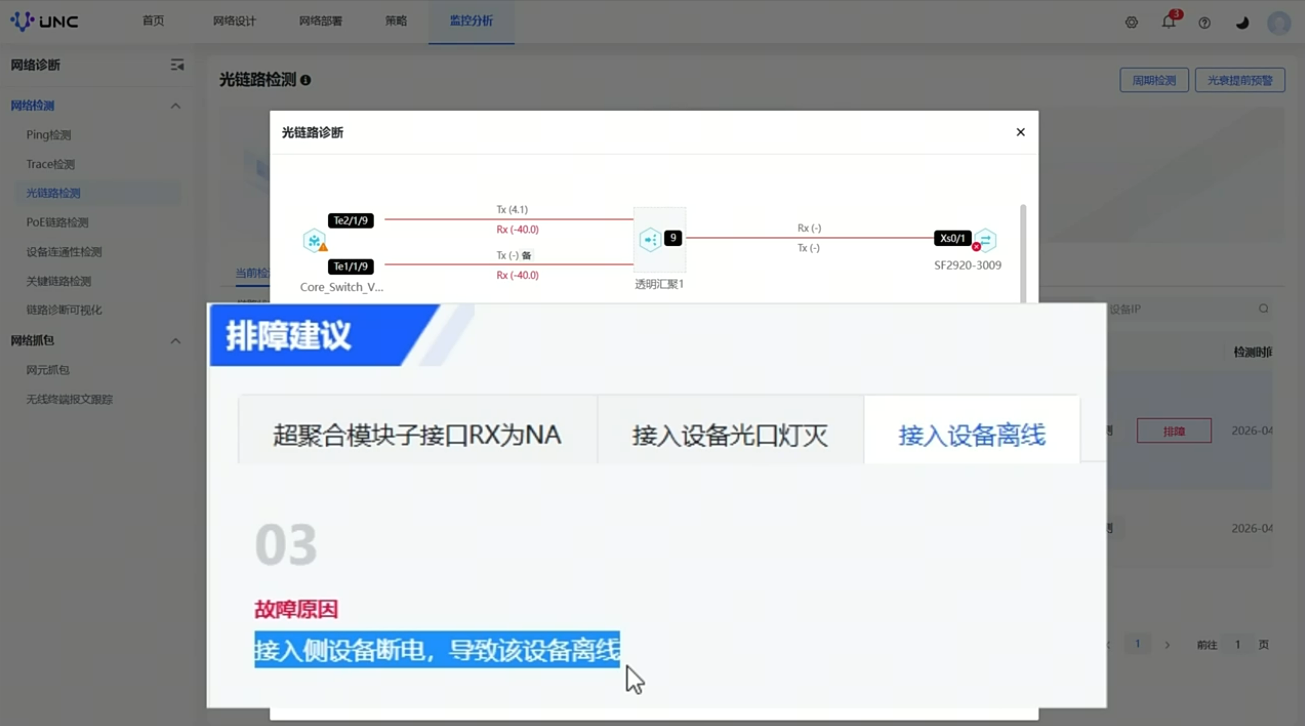The height and width of the screenshot is (726, 1305).
Task: Collapse the 网络检测 sidebar group
Action: click(x=175, y=106)
